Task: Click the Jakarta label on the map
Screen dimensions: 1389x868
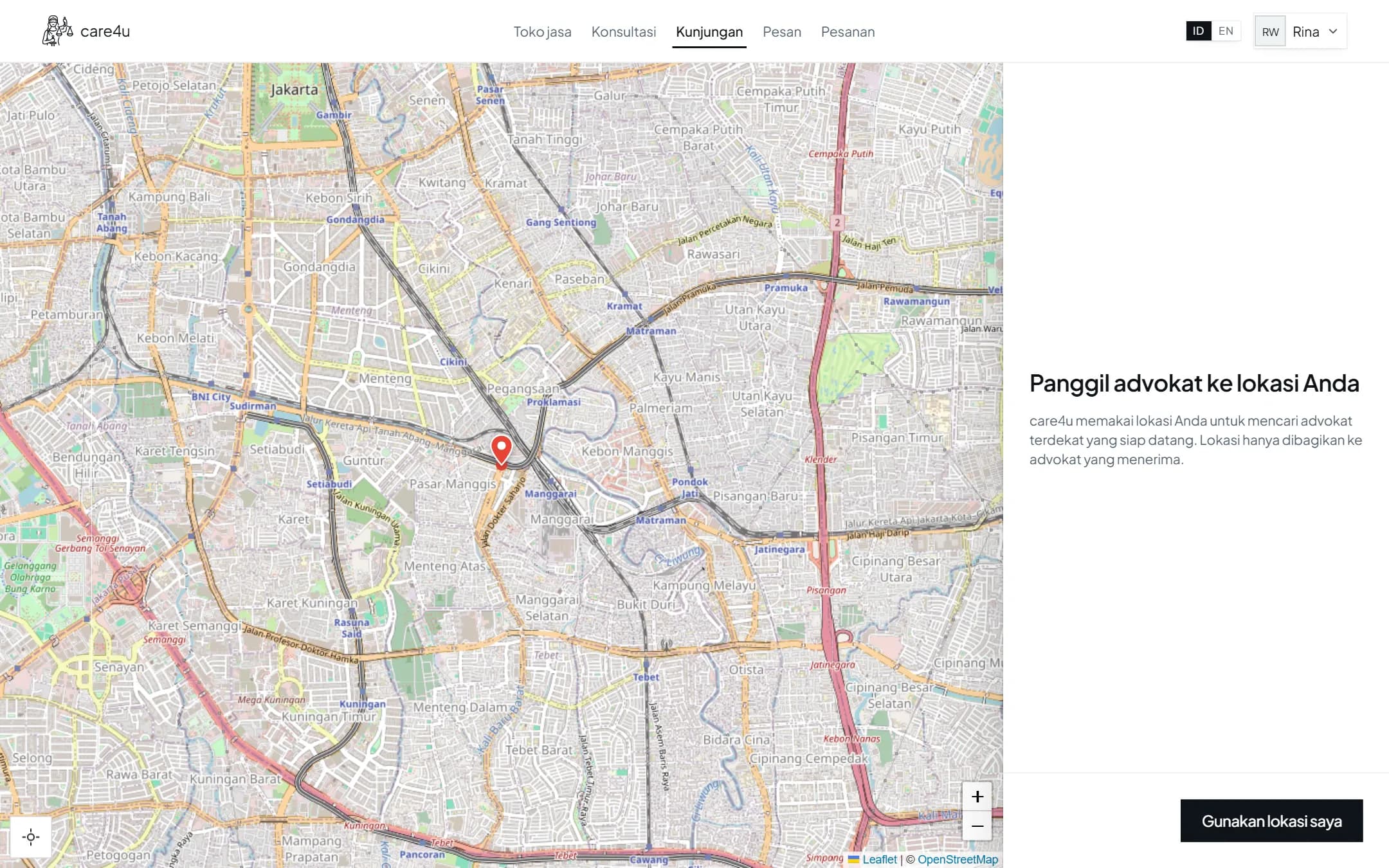Action: (294, 89)
